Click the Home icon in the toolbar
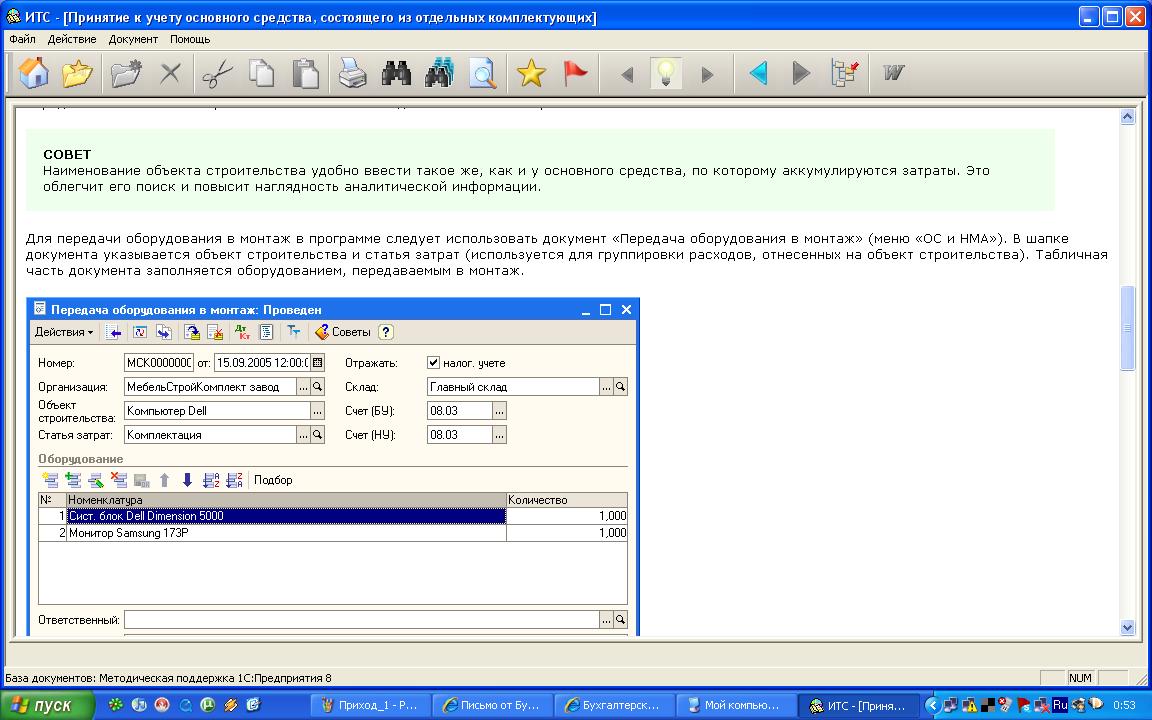1152x720 pixels. tap(34, 74)
